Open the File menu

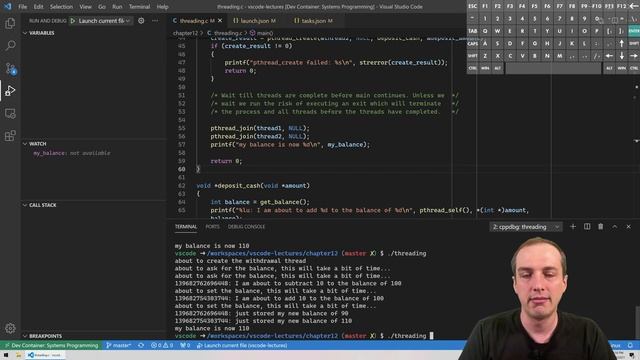click(22, 7)
